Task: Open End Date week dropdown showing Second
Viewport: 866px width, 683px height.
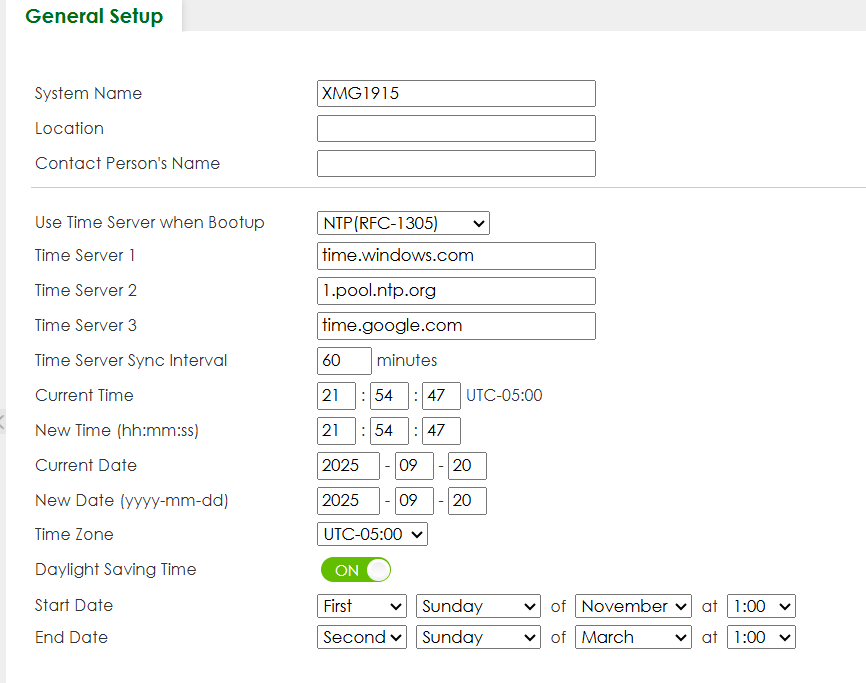Action: tap(362, 637)
